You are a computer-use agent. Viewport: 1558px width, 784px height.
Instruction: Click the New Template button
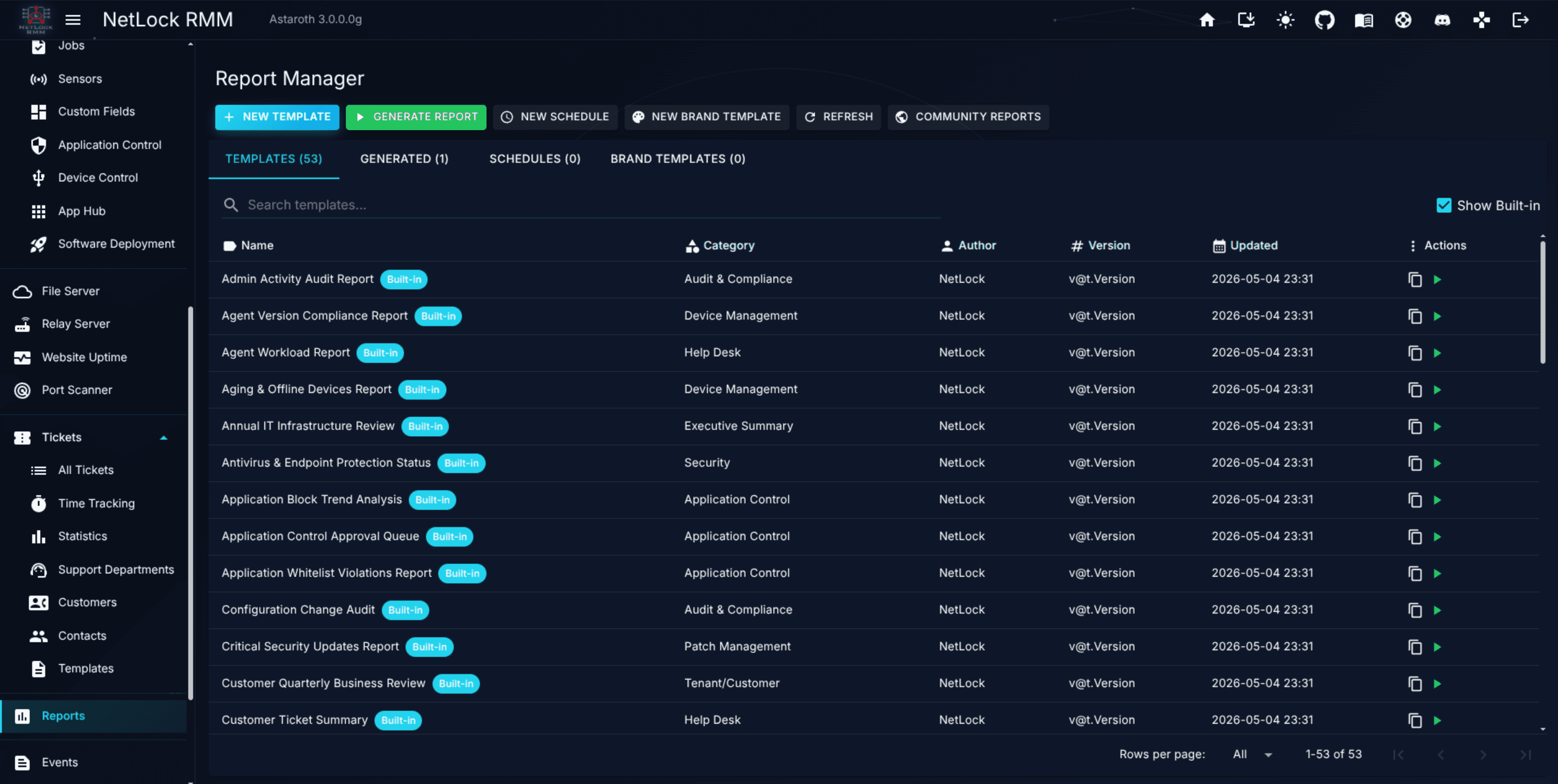coord(277,117)
